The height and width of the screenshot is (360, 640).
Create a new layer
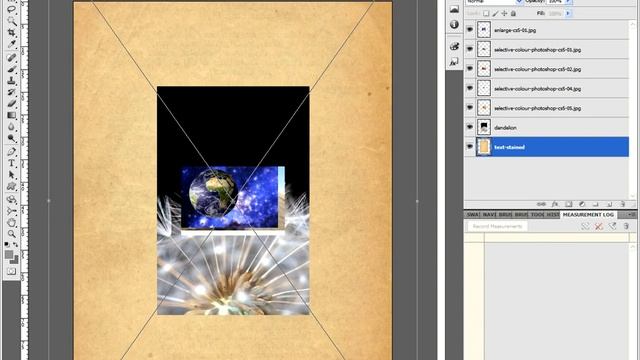[x=609, y=204]
